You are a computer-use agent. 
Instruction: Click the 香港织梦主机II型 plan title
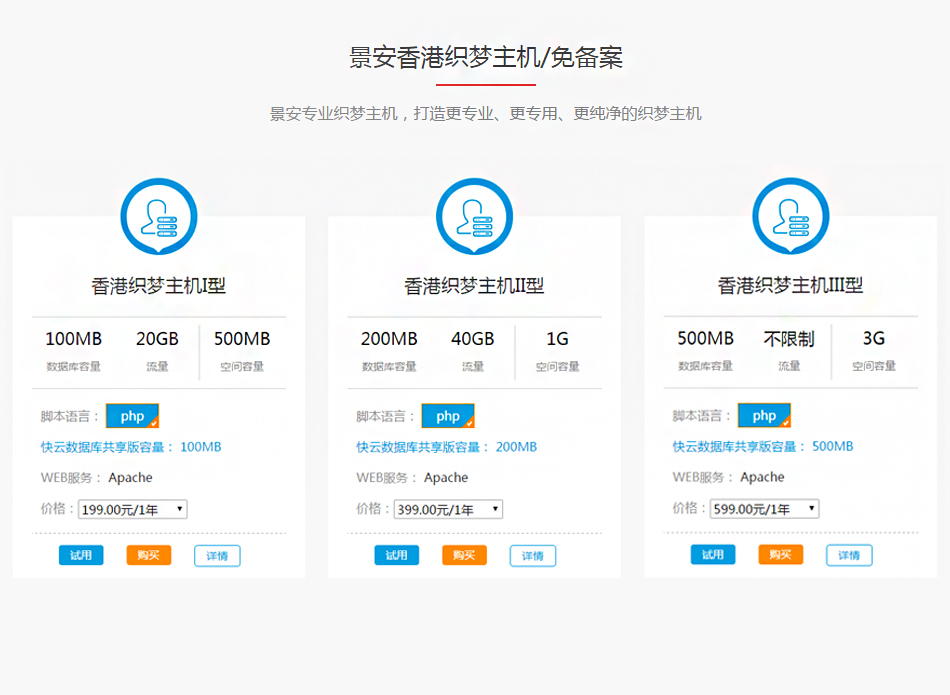click(474, 286)
